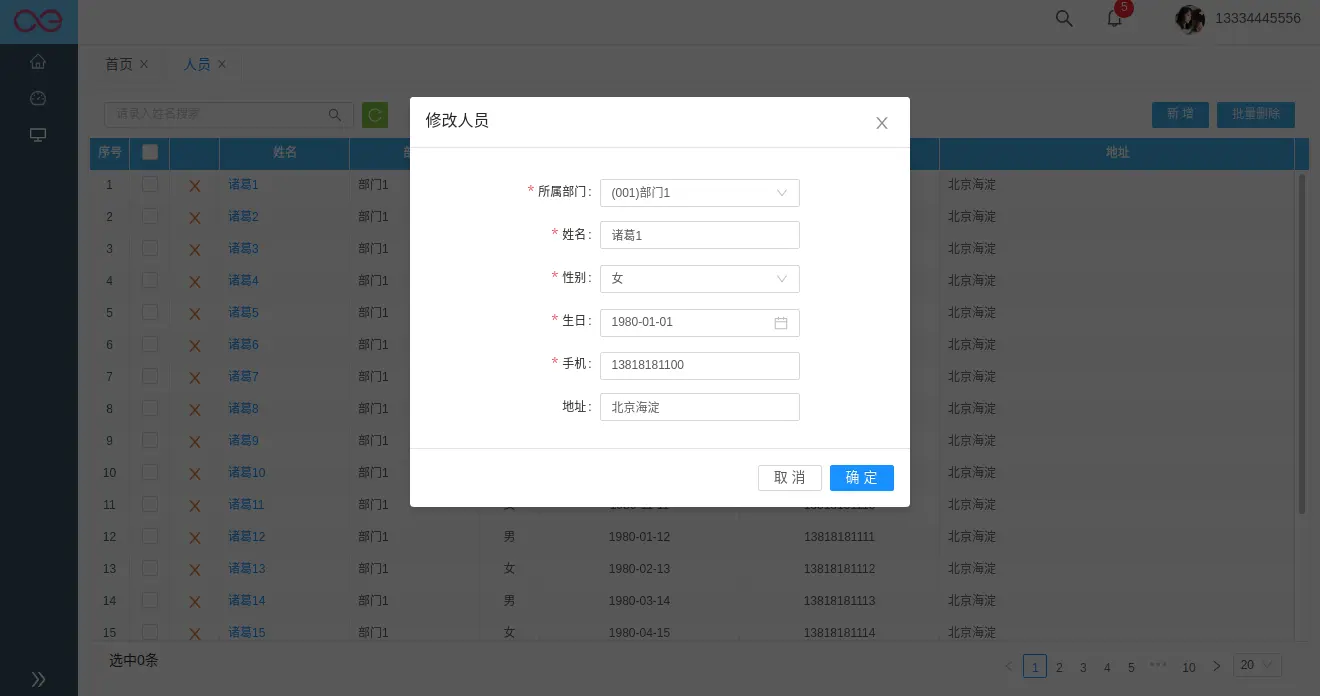Viewport: 1320px width, 696px height.
Task: Check the checkbox for row 诸葛10
Action: point(150,472)
